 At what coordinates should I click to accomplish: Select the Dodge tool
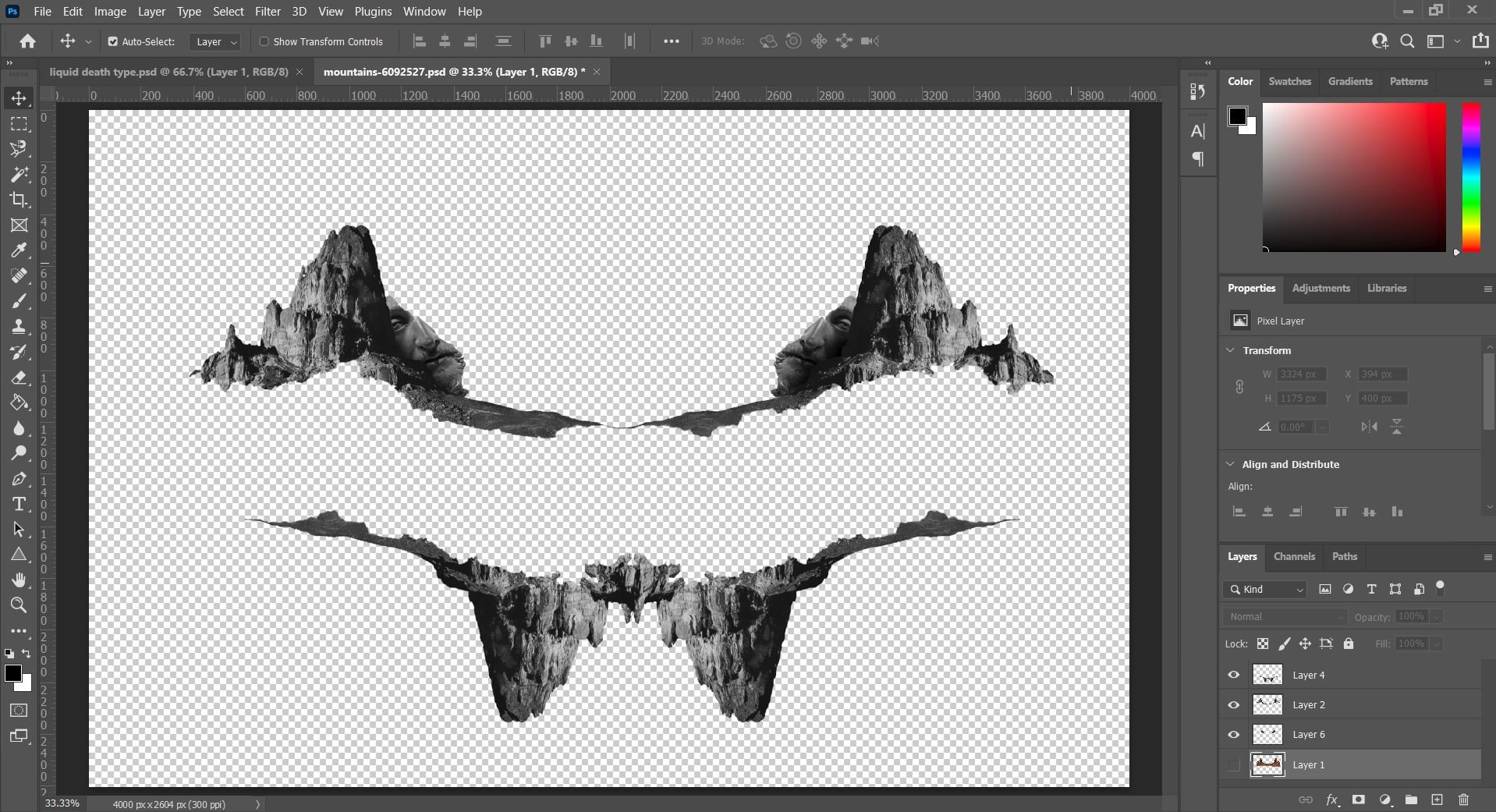pos(19,453)
